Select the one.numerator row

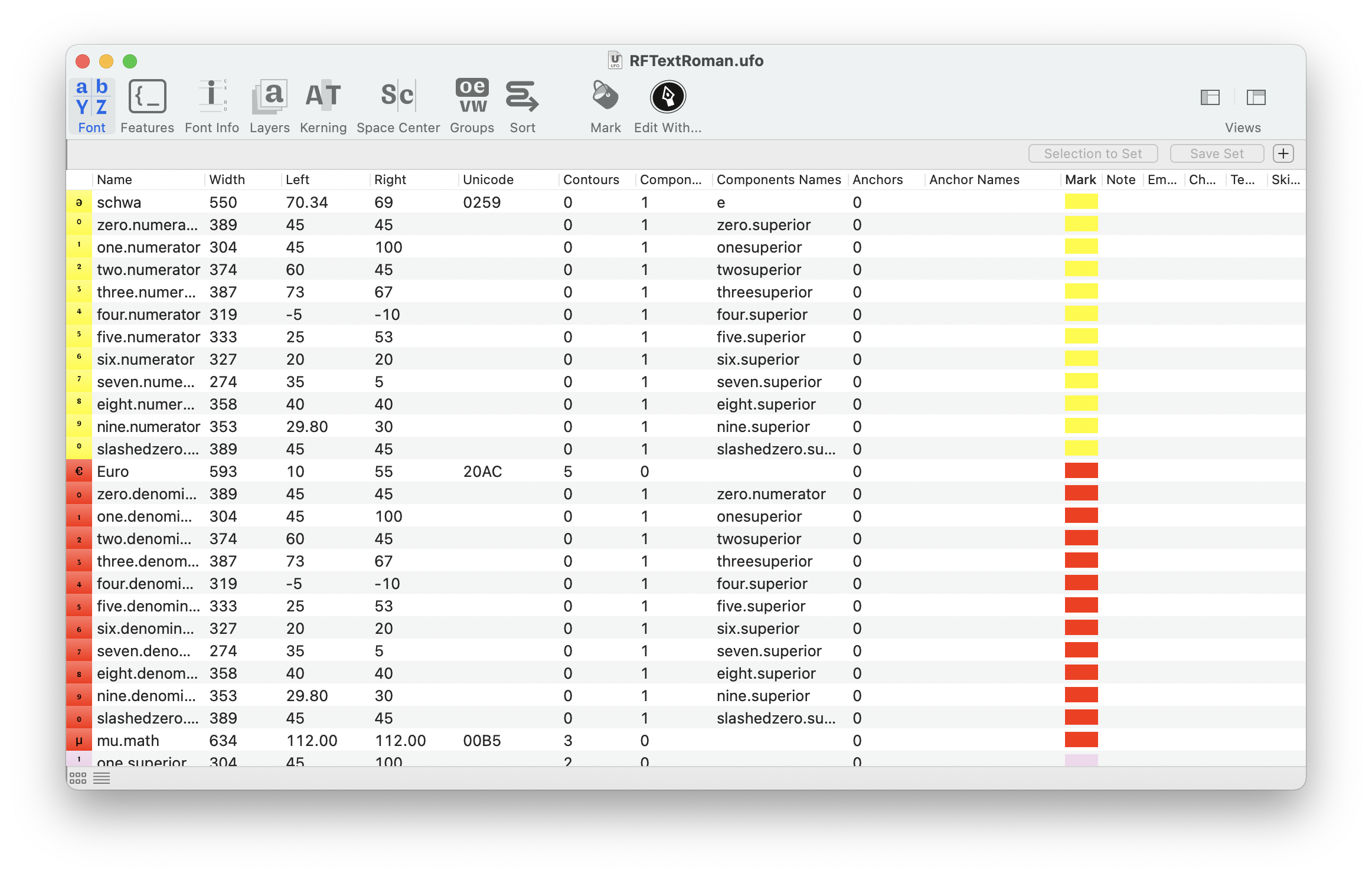pos(686,247)
